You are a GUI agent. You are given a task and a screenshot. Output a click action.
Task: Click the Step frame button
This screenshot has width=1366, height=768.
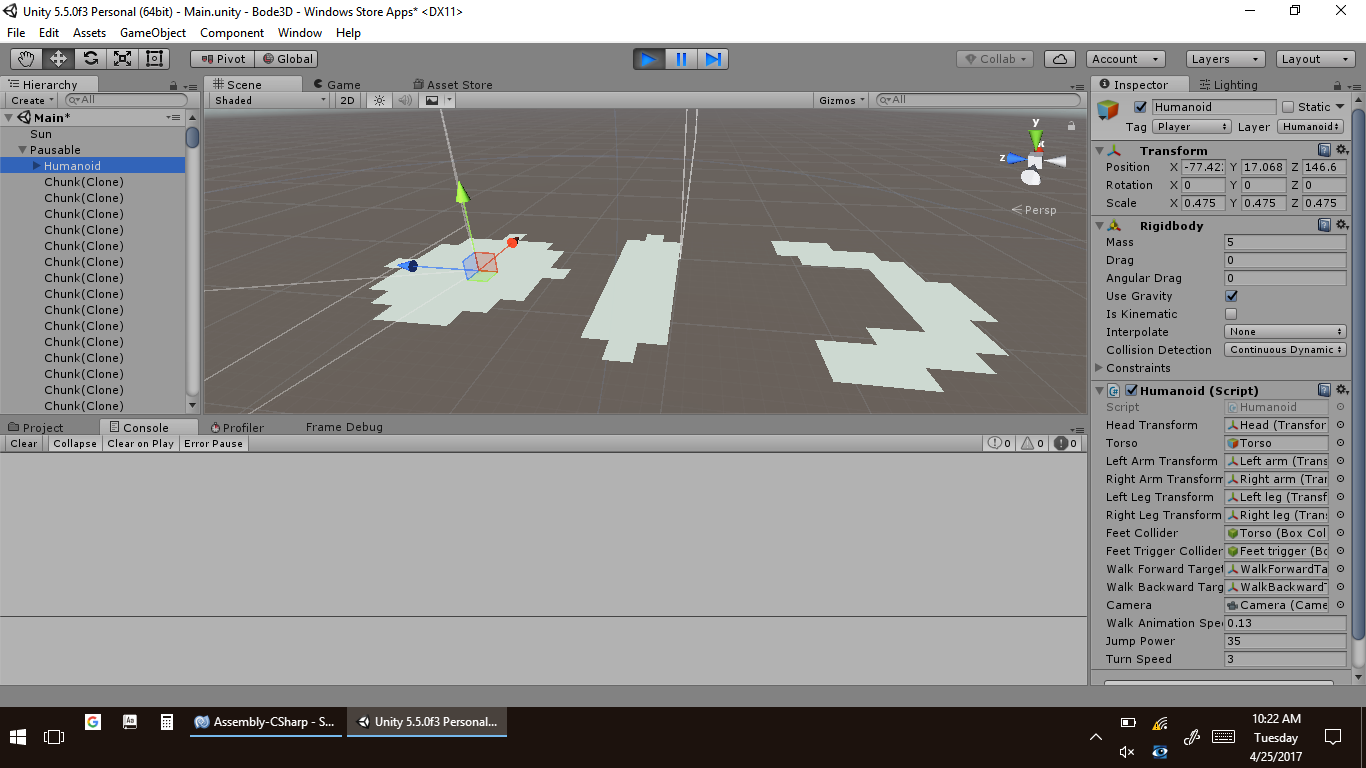tap(713, 59)
